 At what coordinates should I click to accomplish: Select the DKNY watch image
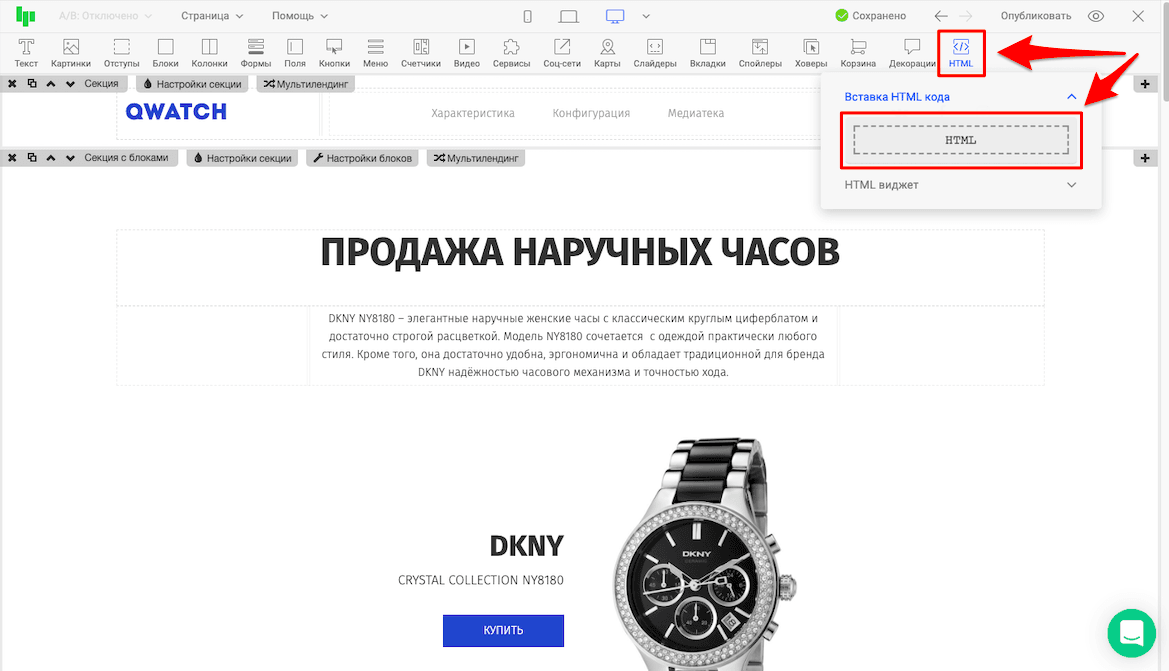[705, 555]
